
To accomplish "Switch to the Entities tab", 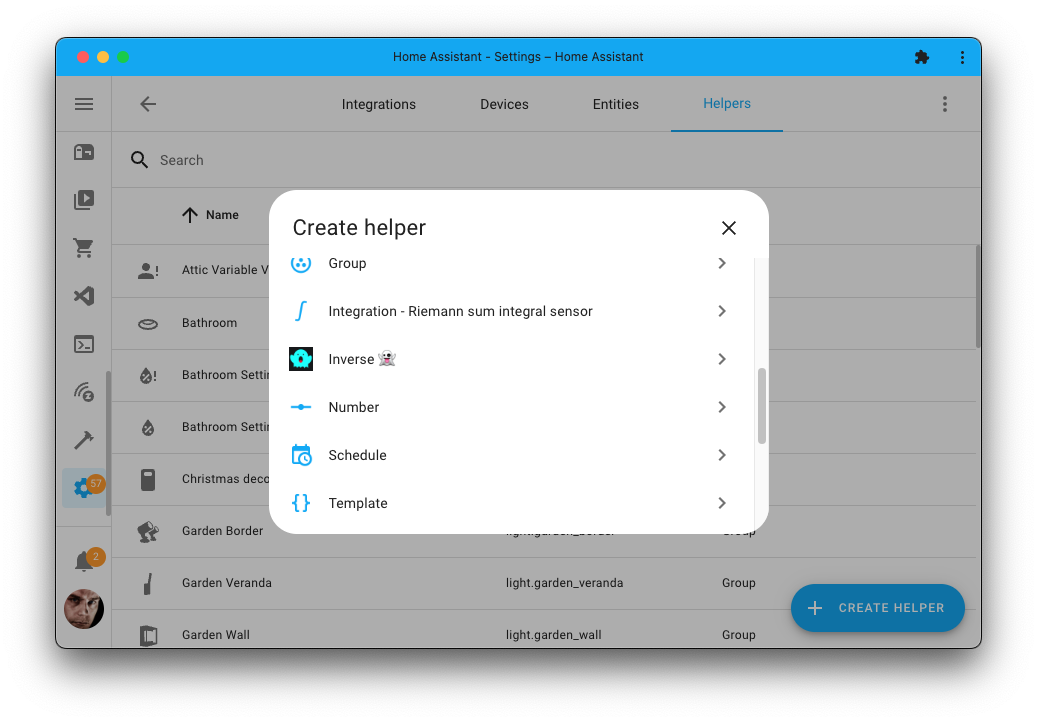I will pyautogui.click(x=615, y=104).
